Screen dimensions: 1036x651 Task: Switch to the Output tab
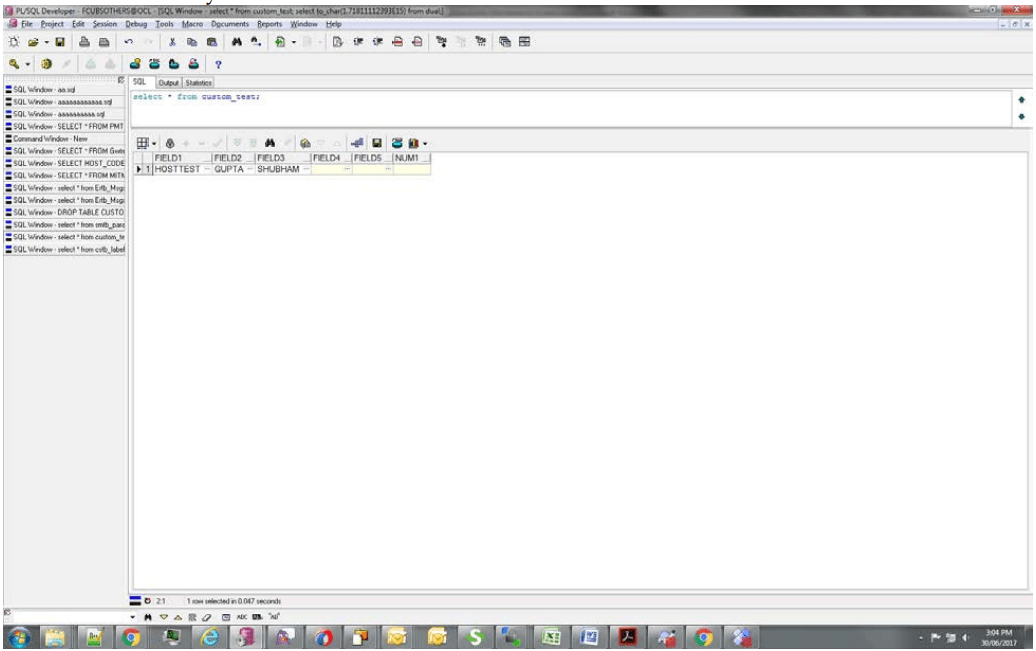tap(168, 83)
